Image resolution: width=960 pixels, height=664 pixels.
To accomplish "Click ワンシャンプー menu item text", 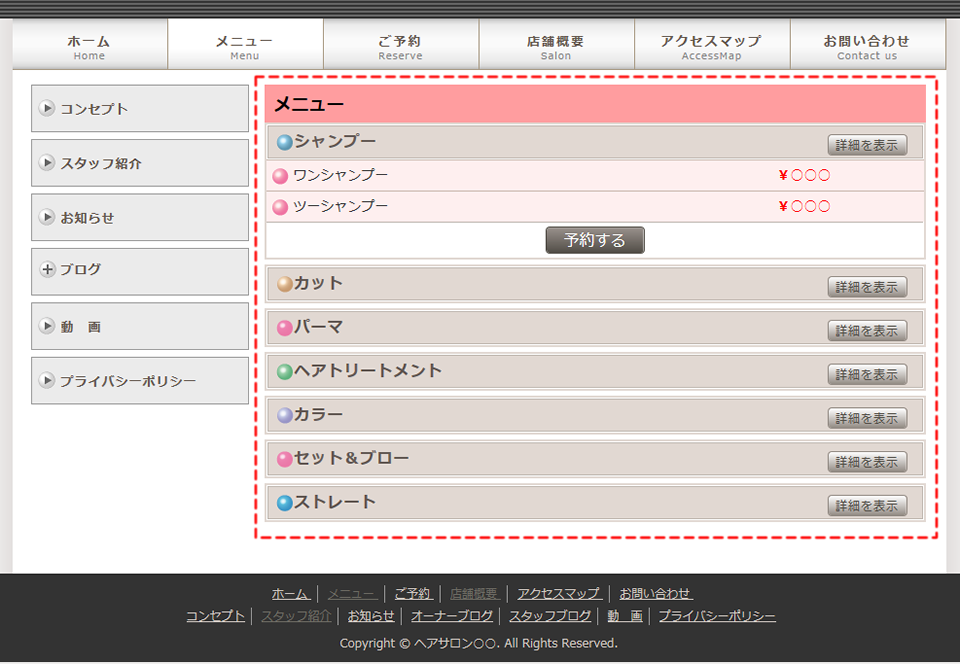I will 340,175.
